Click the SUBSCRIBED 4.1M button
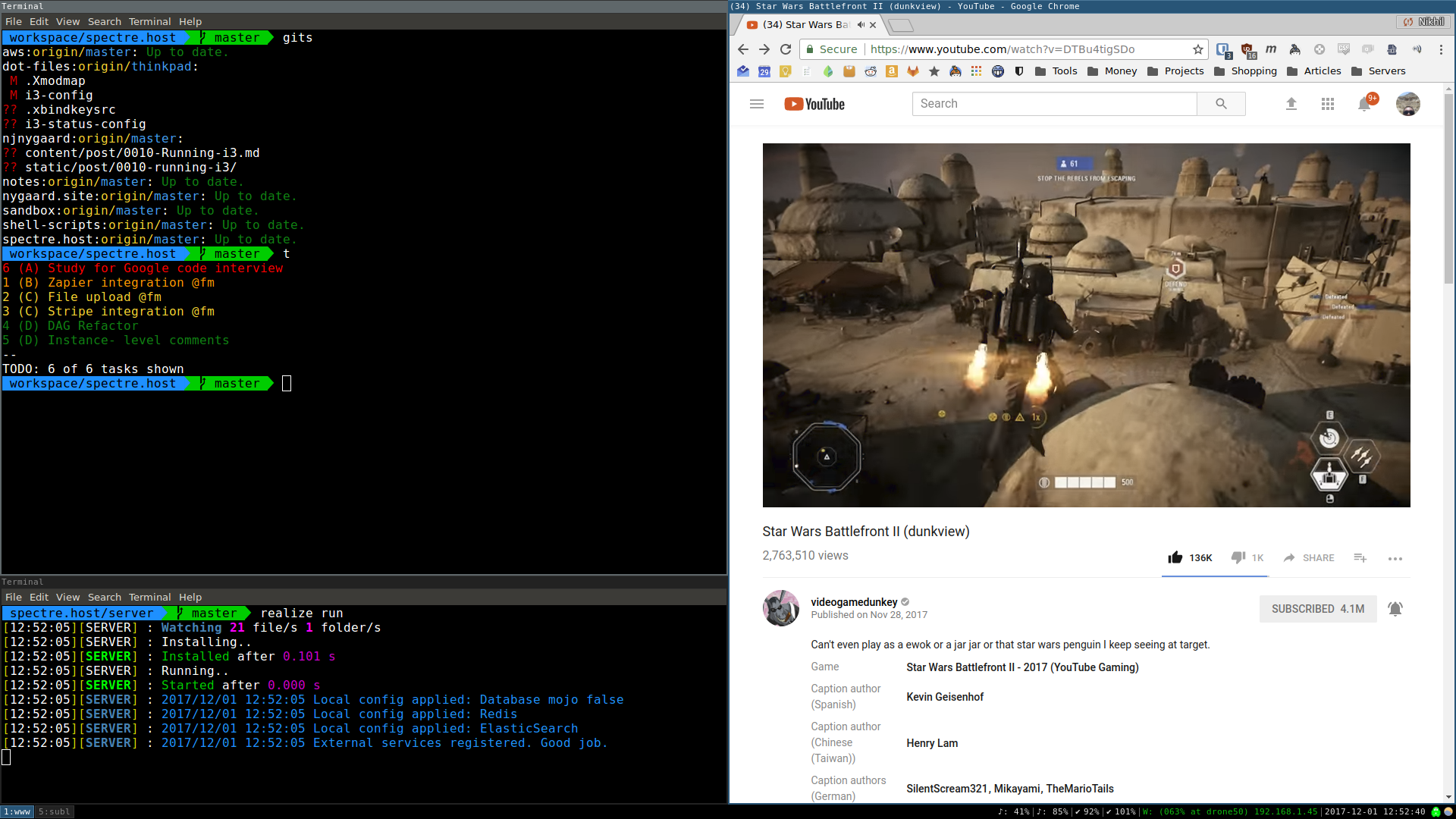The width and height of the screenshot is (1456, 819). [x=1317, y=609]
